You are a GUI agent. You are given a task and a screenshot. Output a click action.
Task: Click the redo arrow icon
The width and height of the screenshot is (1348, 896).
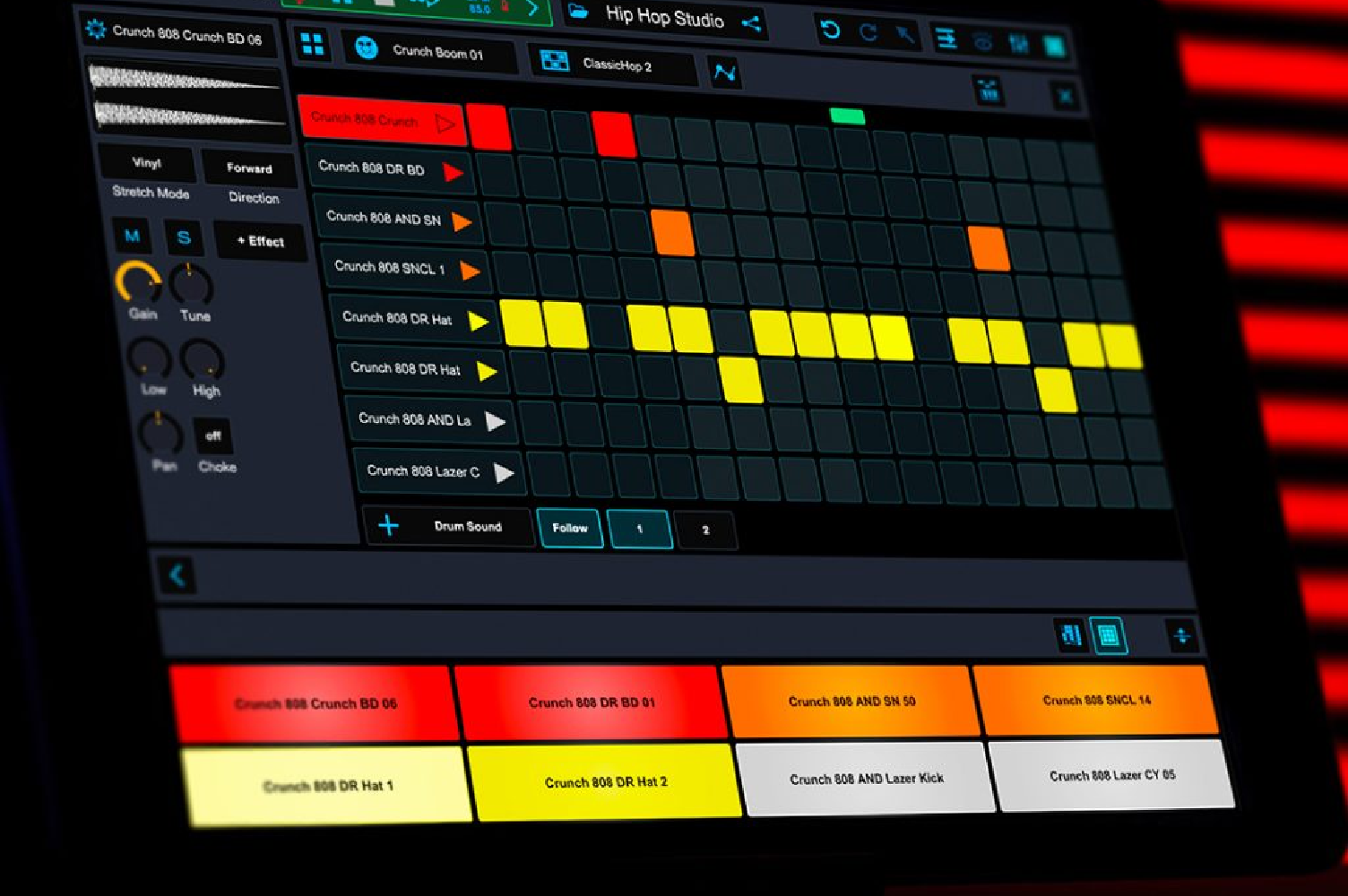pyautogui.click(x=868, y=33)
